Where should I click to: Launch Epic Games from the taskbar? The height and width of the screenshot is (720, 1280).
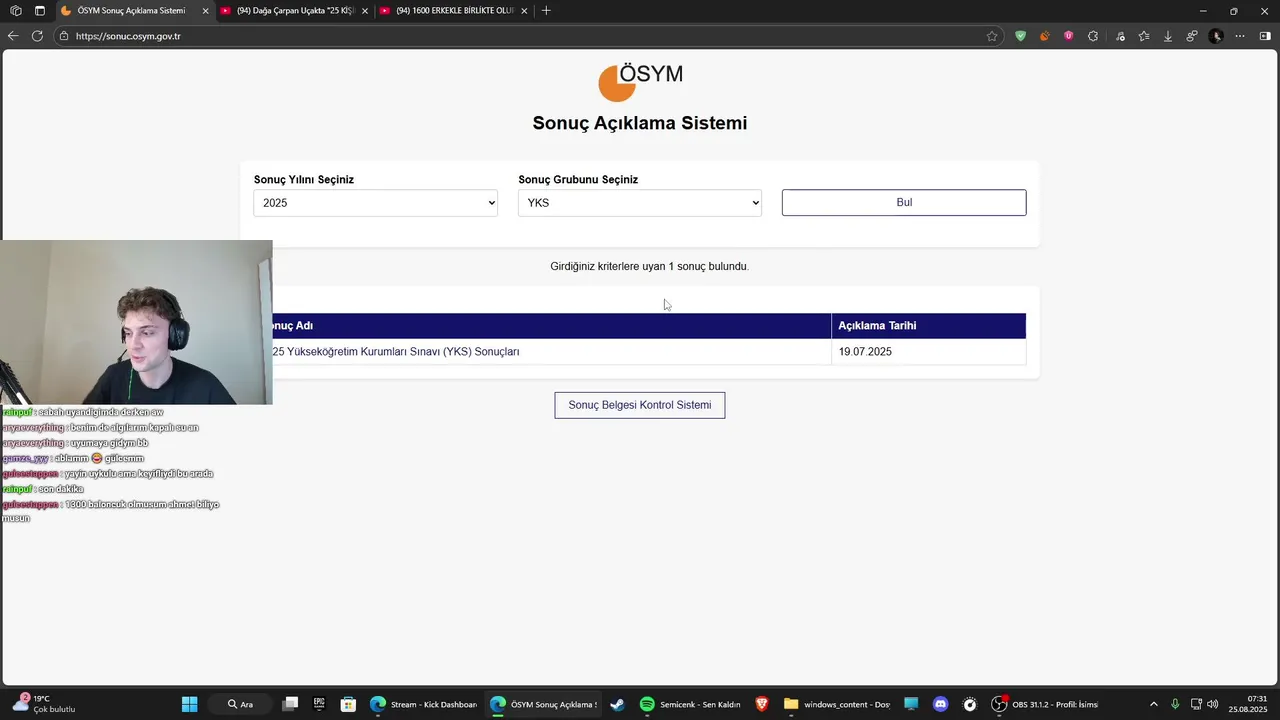(319, 704)
